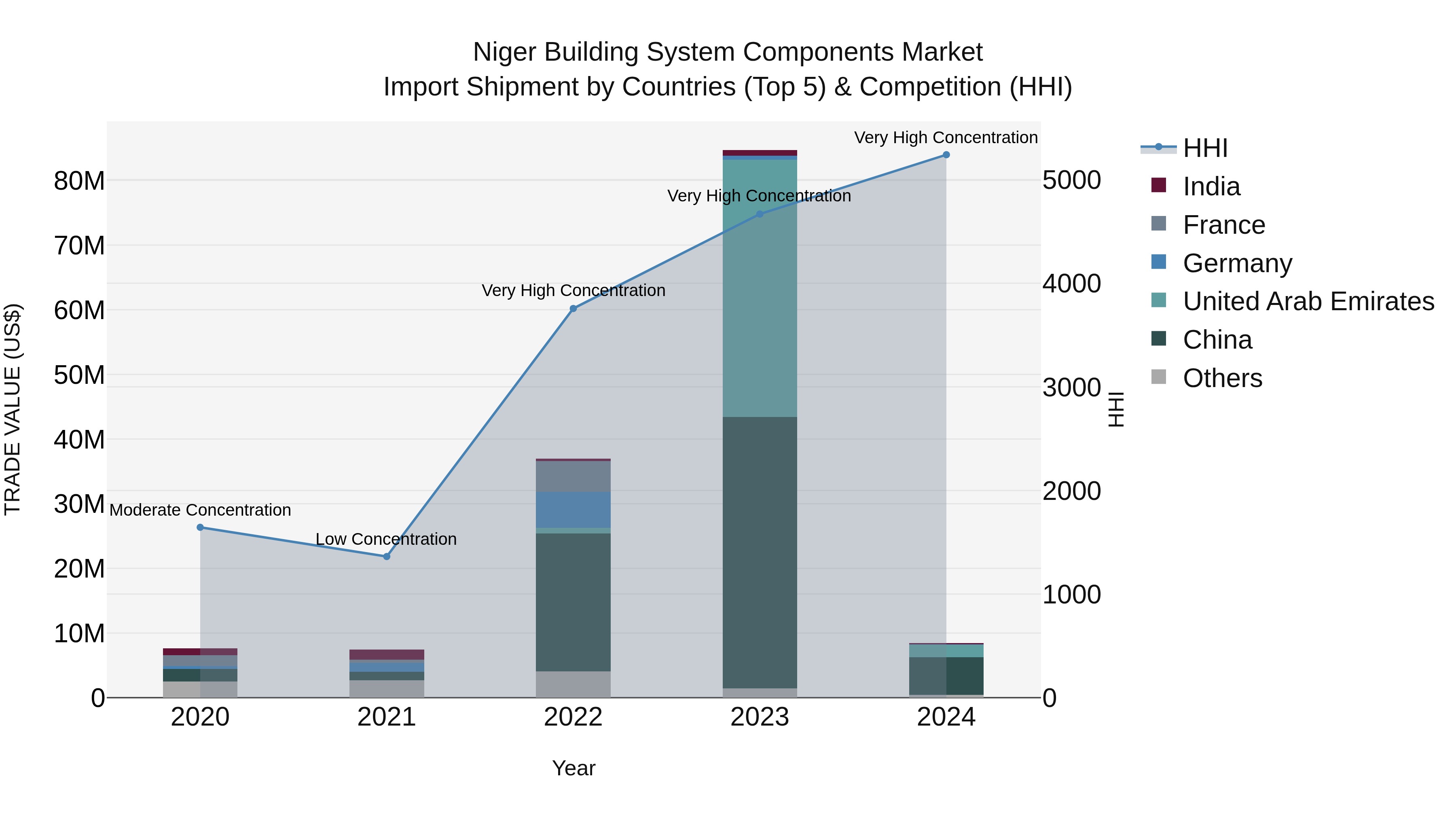Click the chart title Niger Building System Components Market
The image size is (1456, 819).
[728, 52]
